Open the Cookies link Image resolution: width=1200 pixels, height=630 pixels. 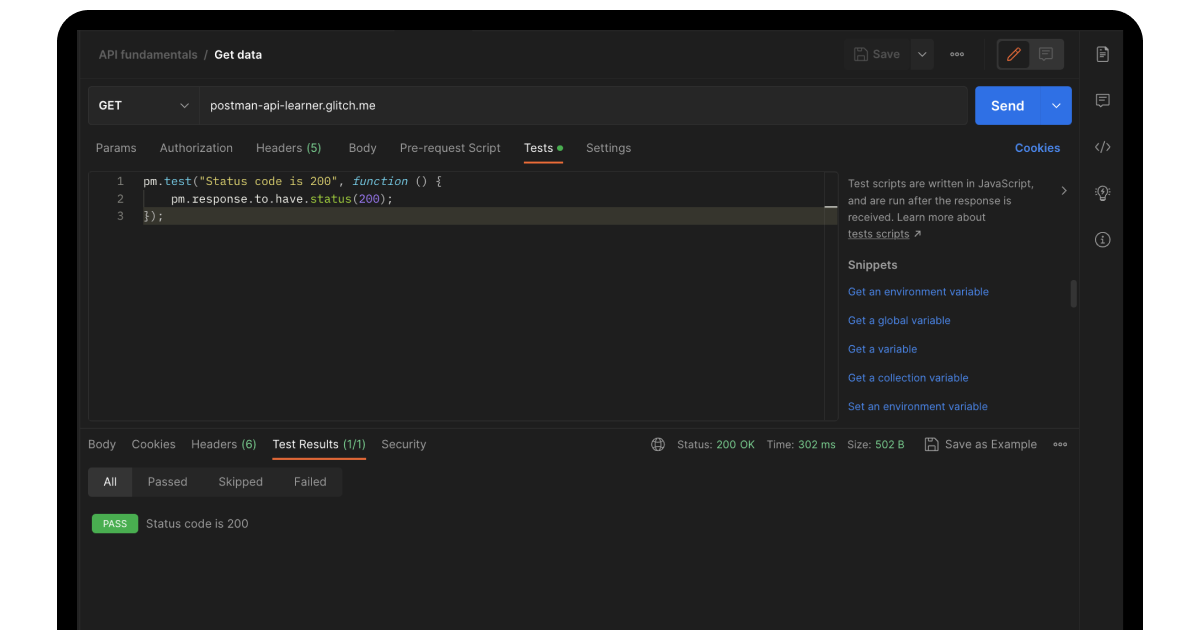coord(1037,148)
